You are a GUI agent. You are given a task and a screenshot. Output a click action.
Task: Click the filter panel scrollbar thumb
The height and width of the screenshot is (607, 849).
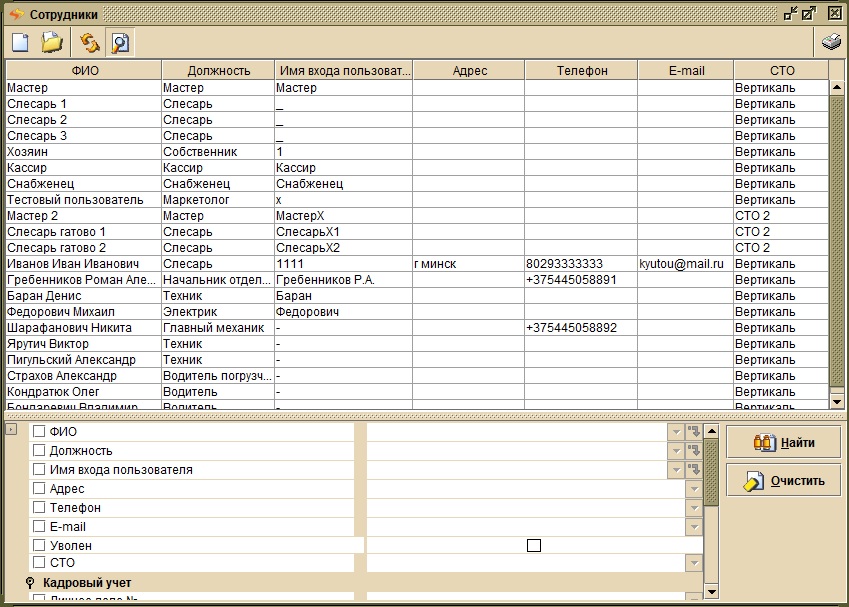click(x=712, y=472)
